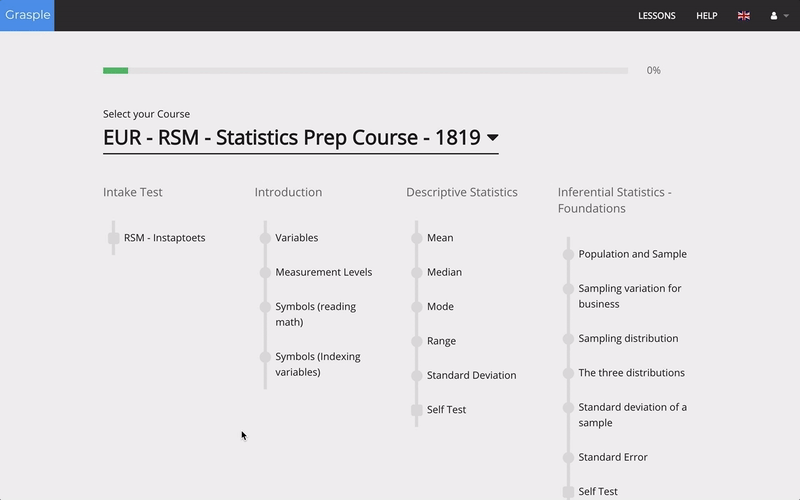The image size is (800, 500).
Task: Open the dropdown caret beside user icon
Action: point(786,16)
